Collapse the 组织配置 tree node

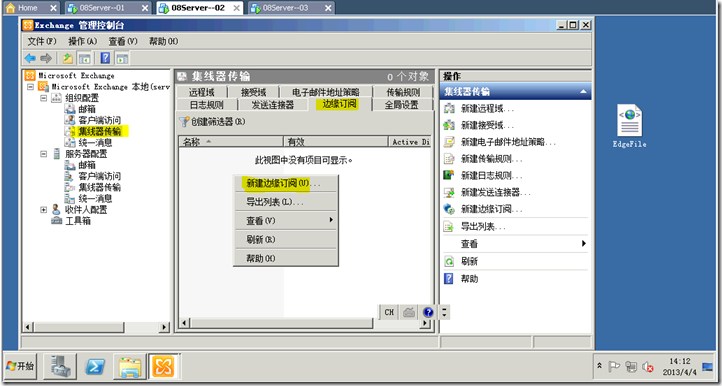tap(43, 98)
